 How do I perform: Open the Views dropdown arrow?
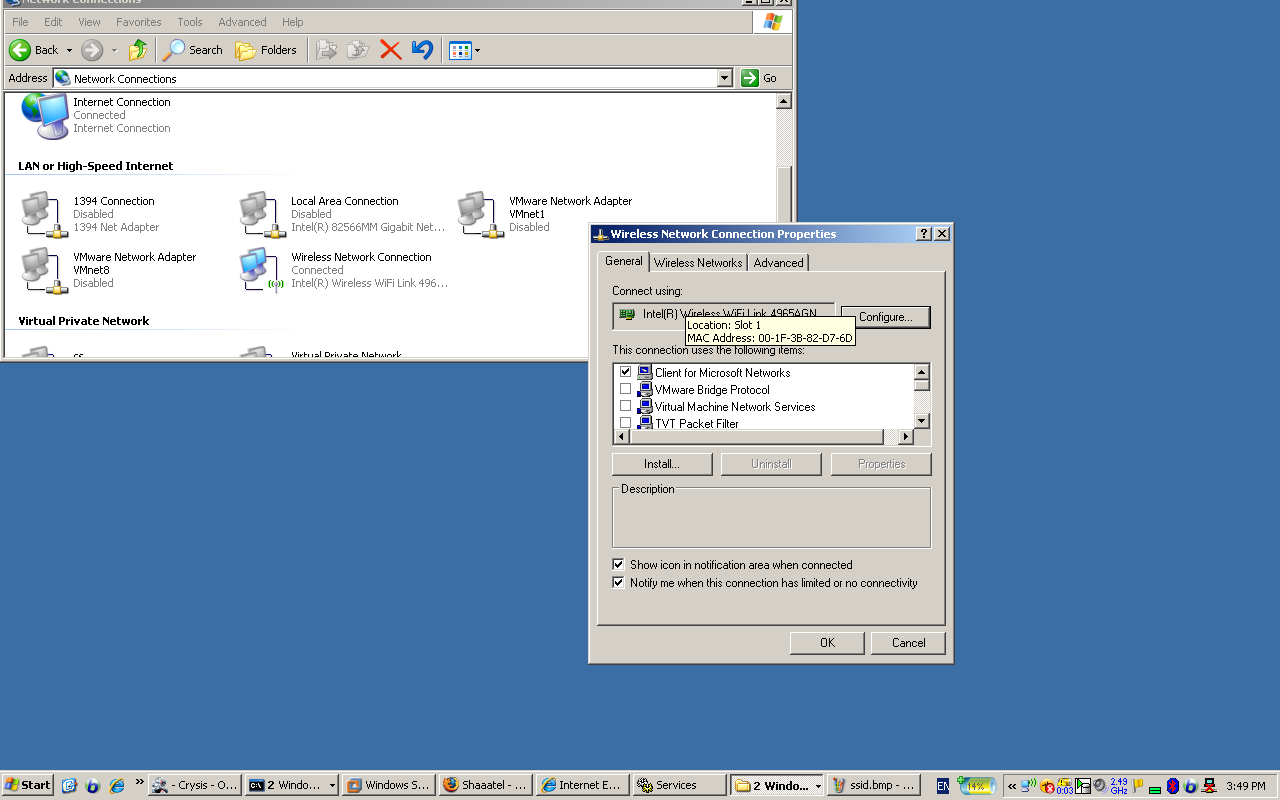477,50
